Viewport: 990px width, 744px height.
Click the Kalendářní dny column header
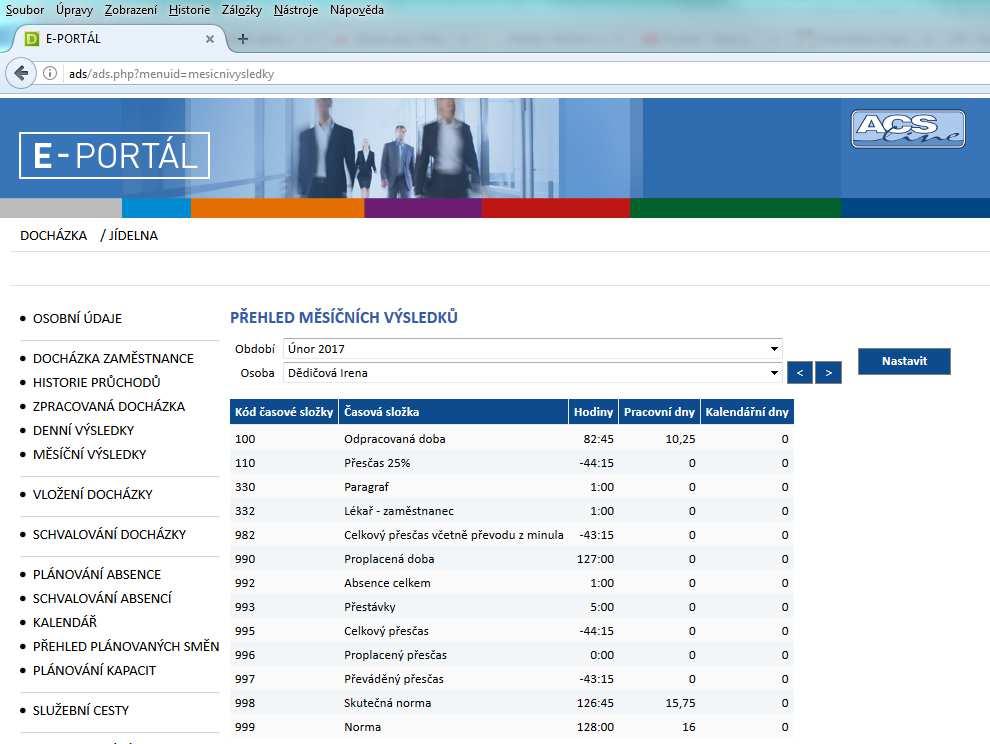pyautogui.click(x=747, y=412)
